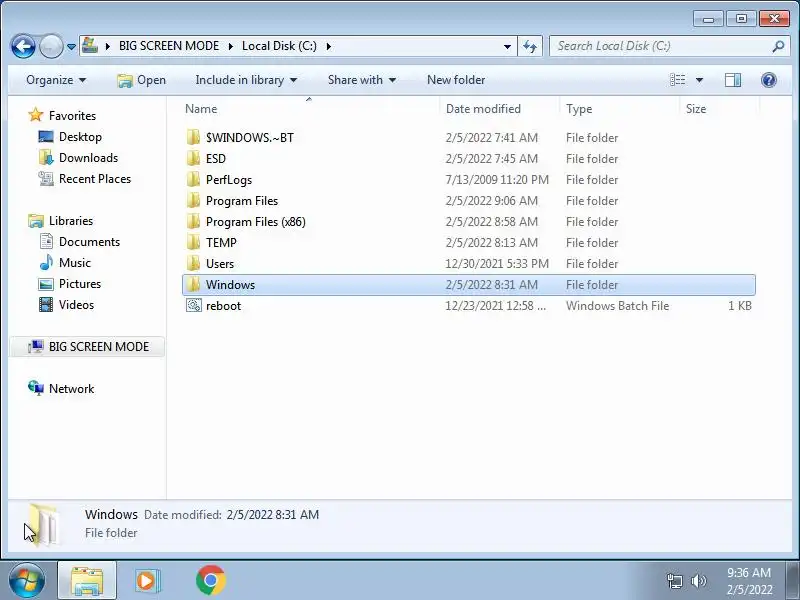This screenshot has height=600, width=800.
Task: Select the Program Files (x86) folder icon
Action: pyautogui.click(x=193, y=221)
